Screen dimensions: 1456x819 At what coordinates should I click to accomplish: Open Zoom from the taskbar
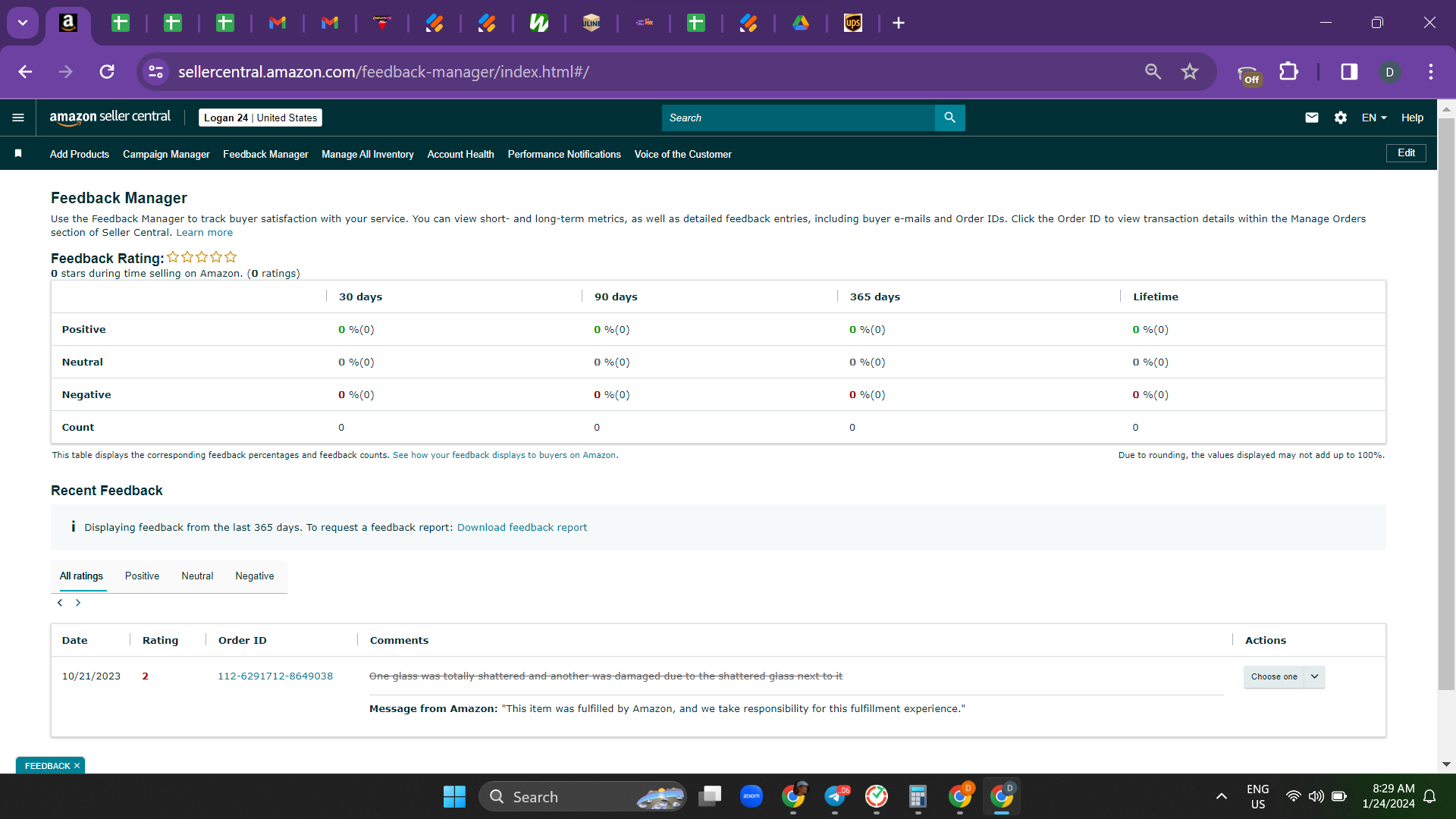point(752,796)
